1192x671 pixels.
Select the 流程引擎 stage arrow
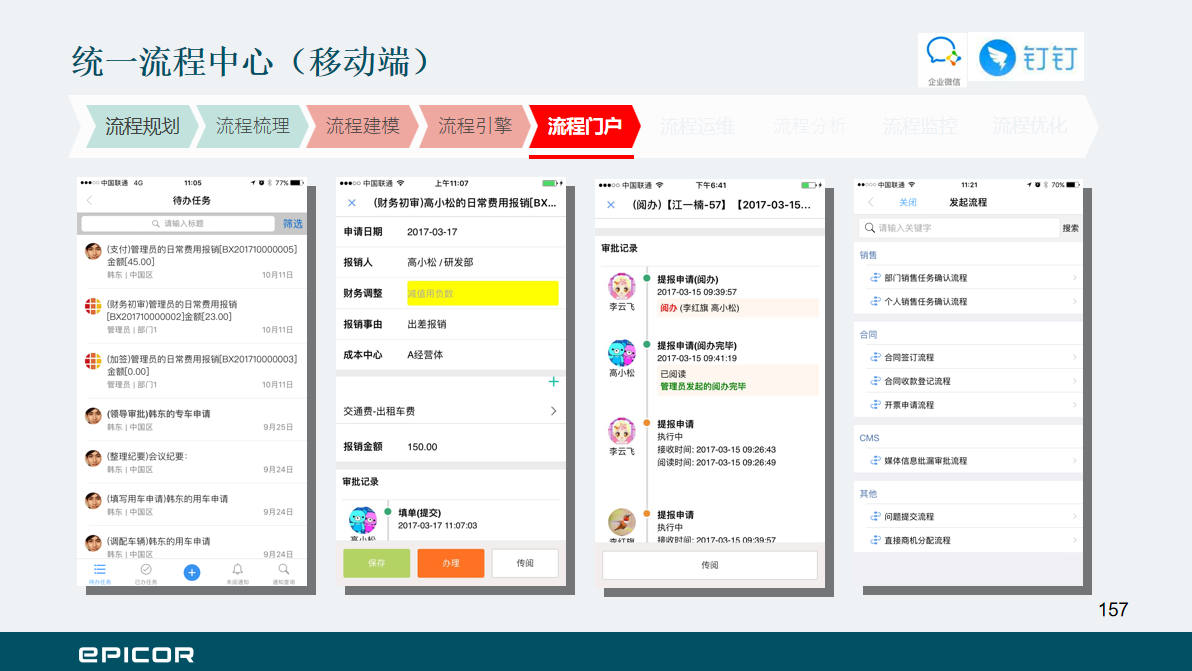474,126
